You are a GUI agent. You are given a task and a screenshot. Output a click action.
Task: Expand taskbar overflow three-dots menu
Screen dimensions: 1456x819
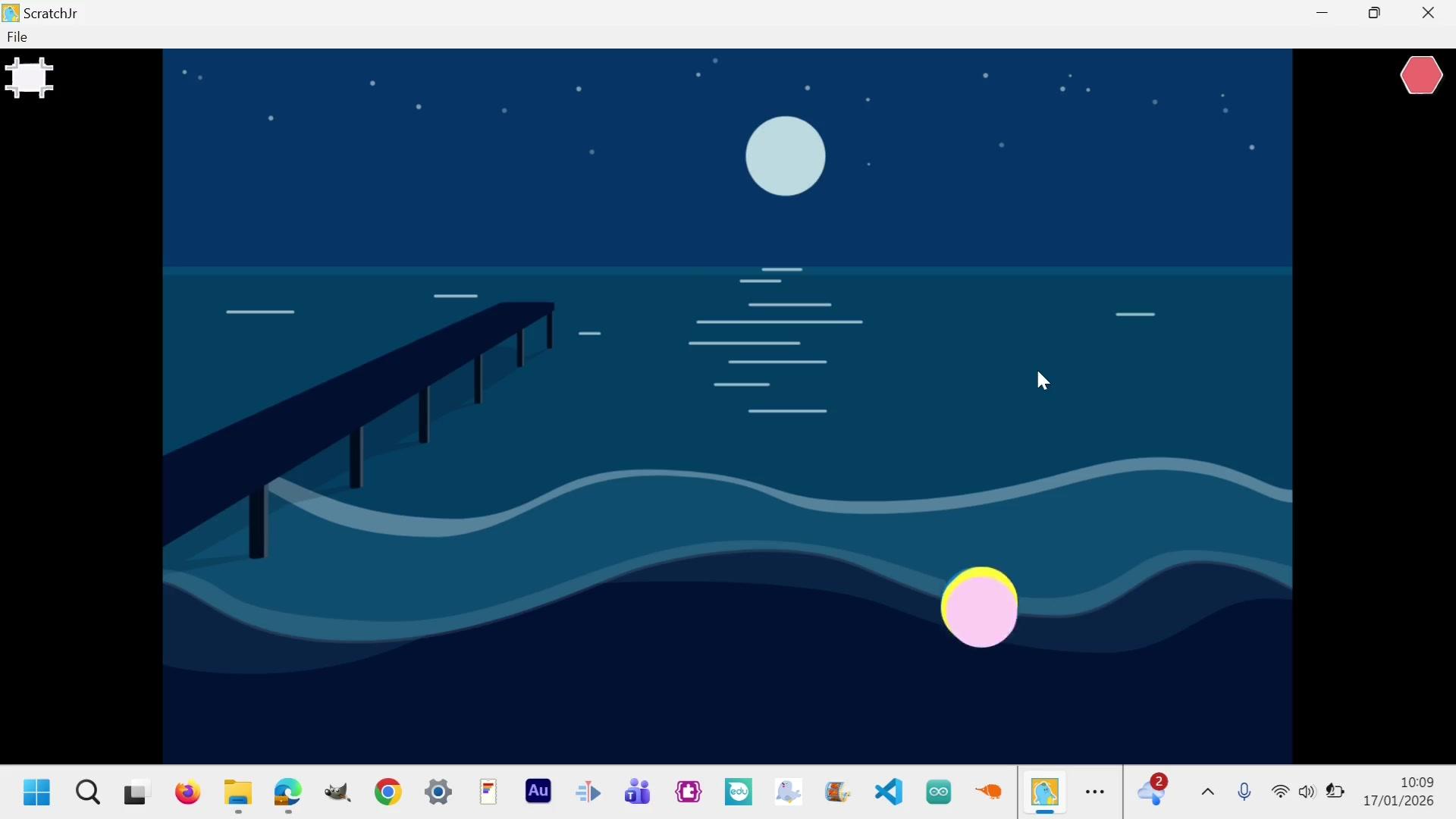pos(1095,792)
